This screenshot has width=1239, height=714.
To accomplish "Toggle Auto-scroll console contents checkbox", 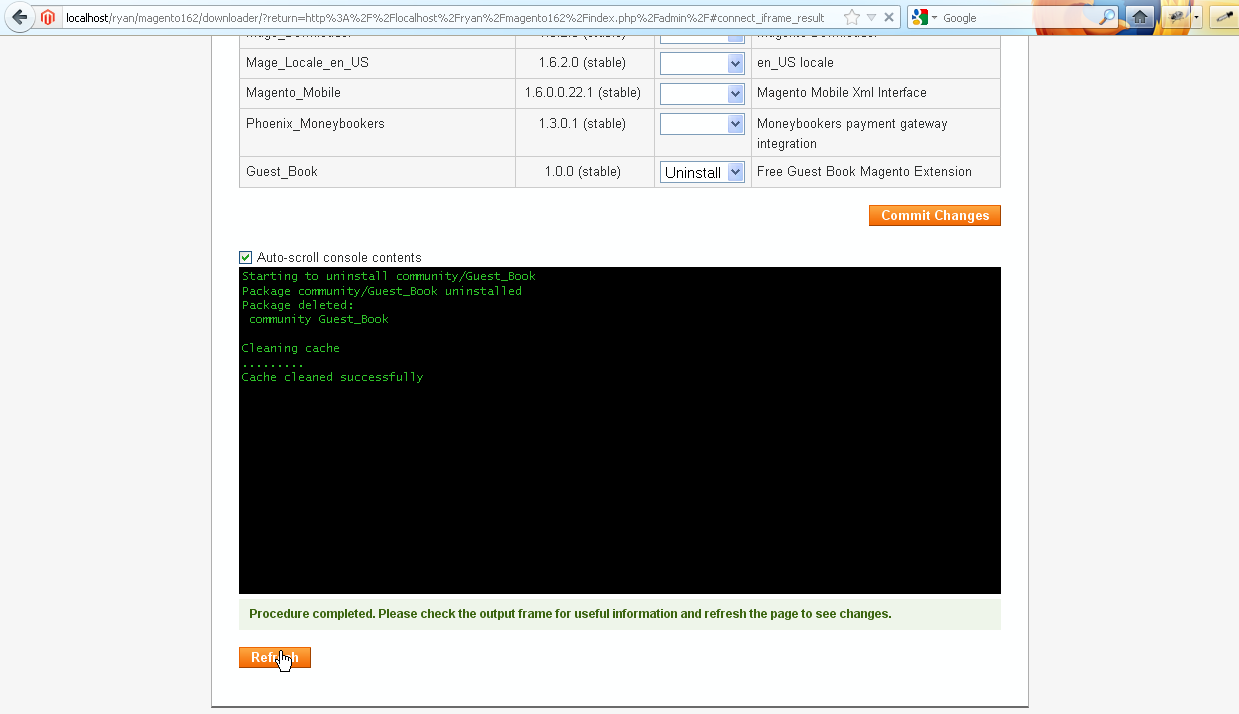I will (246, 257).
